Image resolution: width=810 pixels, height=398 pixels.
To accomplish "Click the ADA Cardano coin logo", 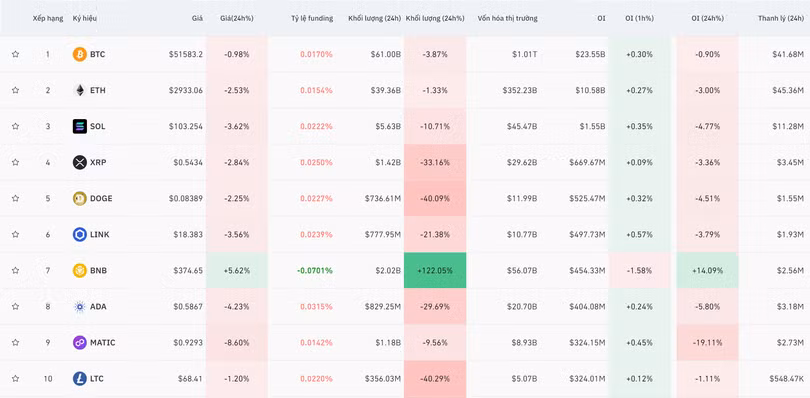I will 80,307.
